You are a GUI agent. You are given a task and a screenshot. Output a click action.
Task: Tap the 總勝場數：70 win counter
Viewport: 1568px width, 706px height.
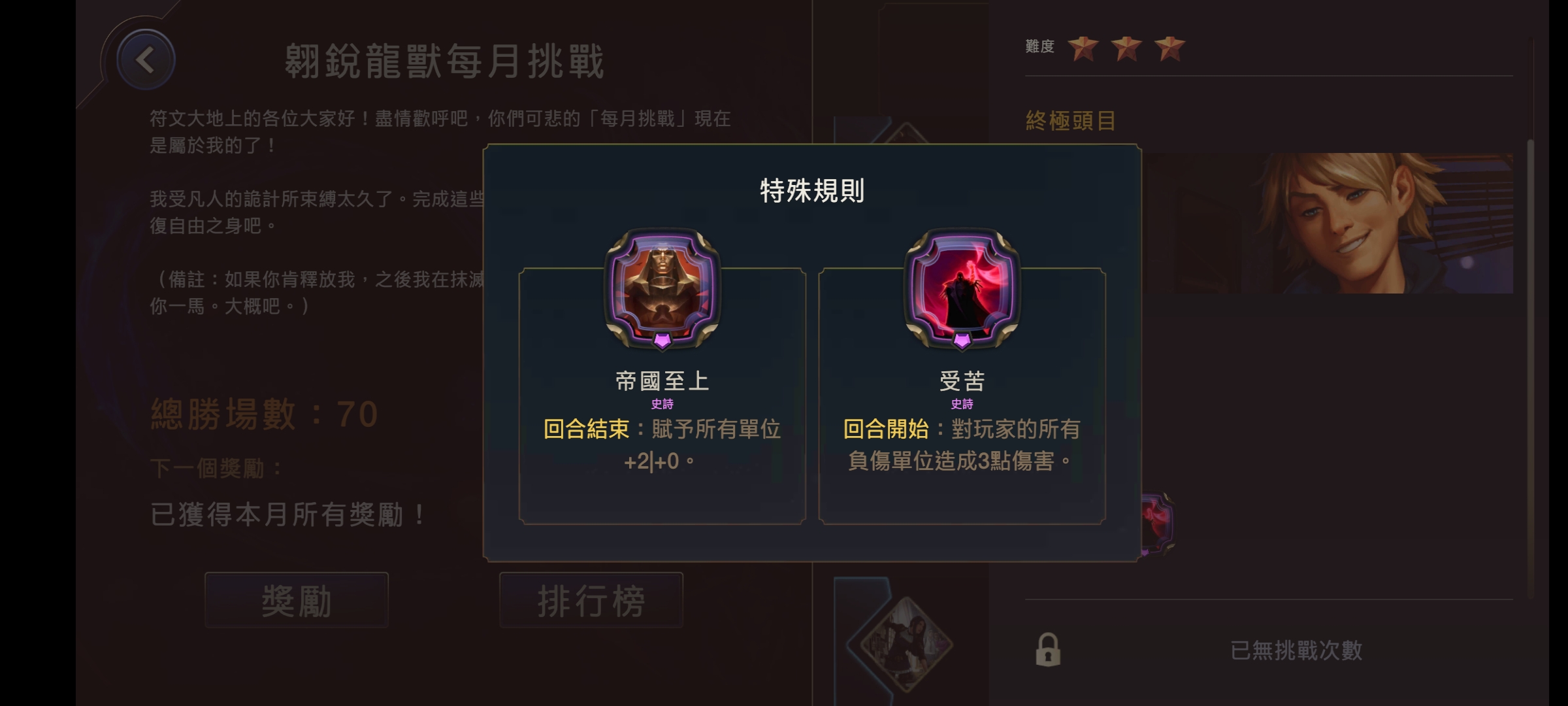point(265,414)
